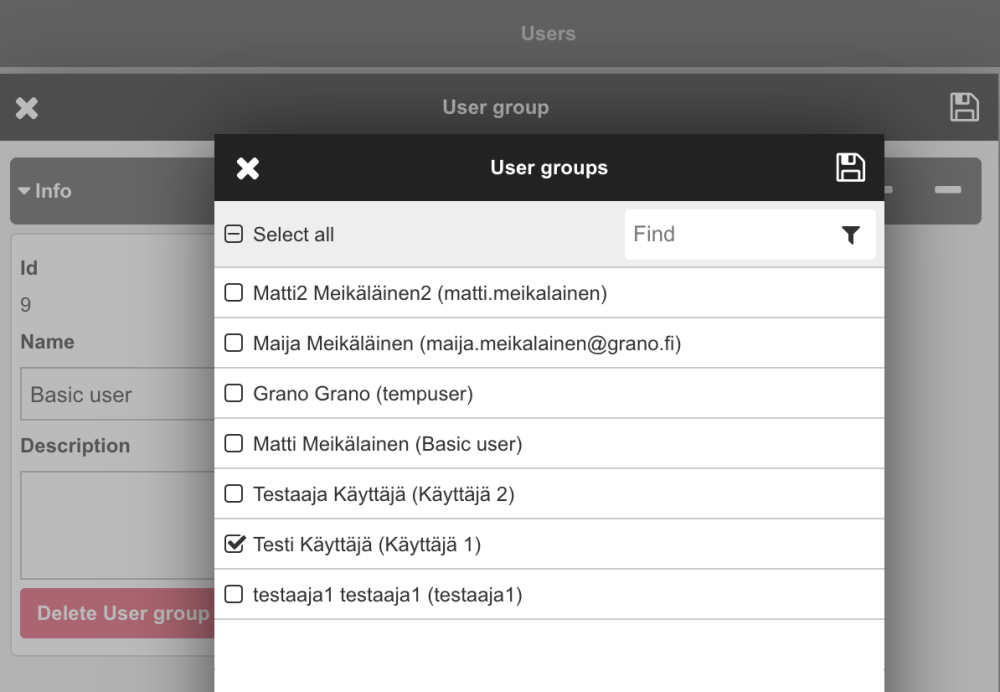This screenshot has width=1000, height=692.
Task: Select Maija Meikäläinen checkbox
Action: pyautogui.click(x=234, y=343)
